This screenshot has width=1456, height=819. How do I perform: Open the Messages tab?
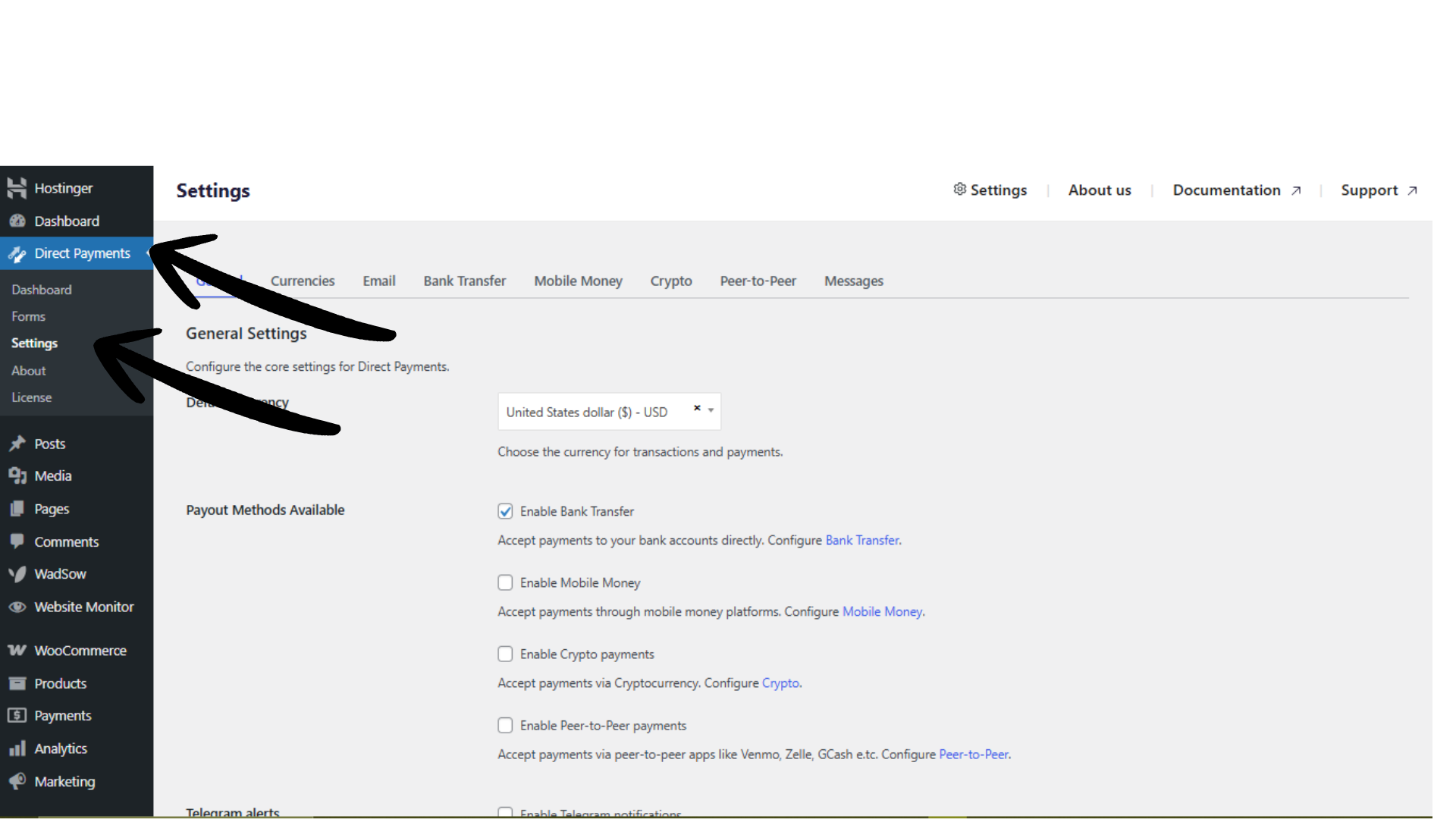click(853, 281)
